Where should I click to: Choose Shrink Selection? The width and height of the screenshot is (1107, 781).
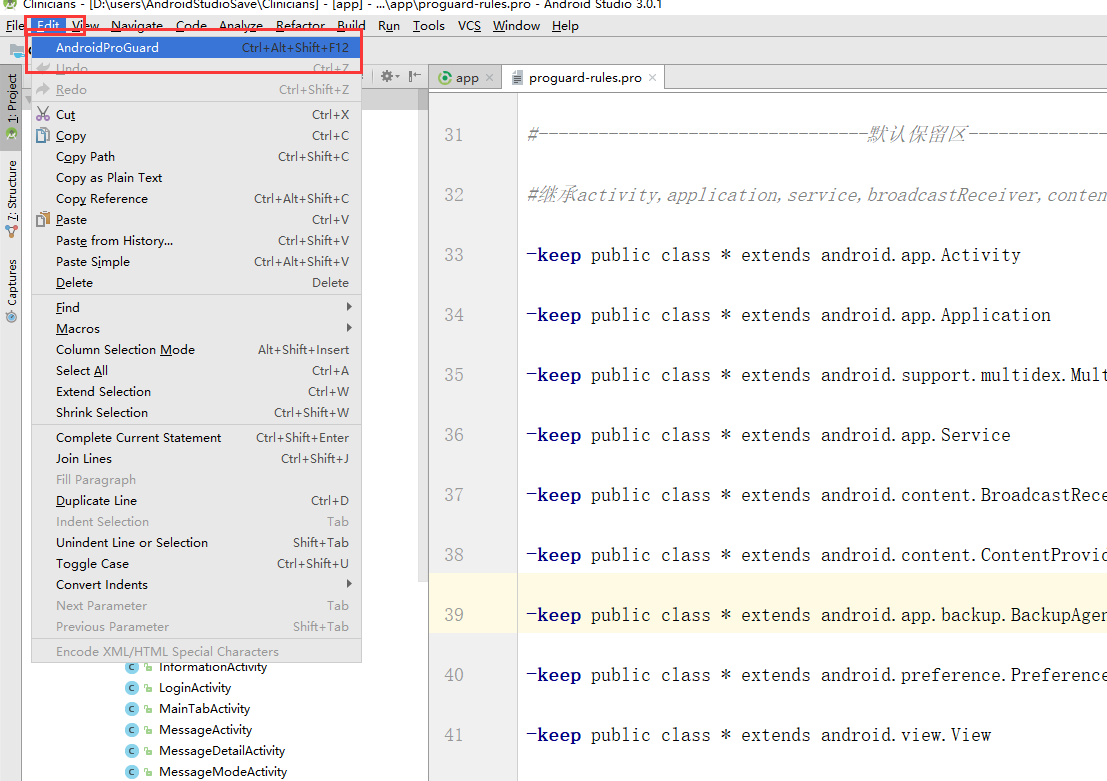coord(196,412)
